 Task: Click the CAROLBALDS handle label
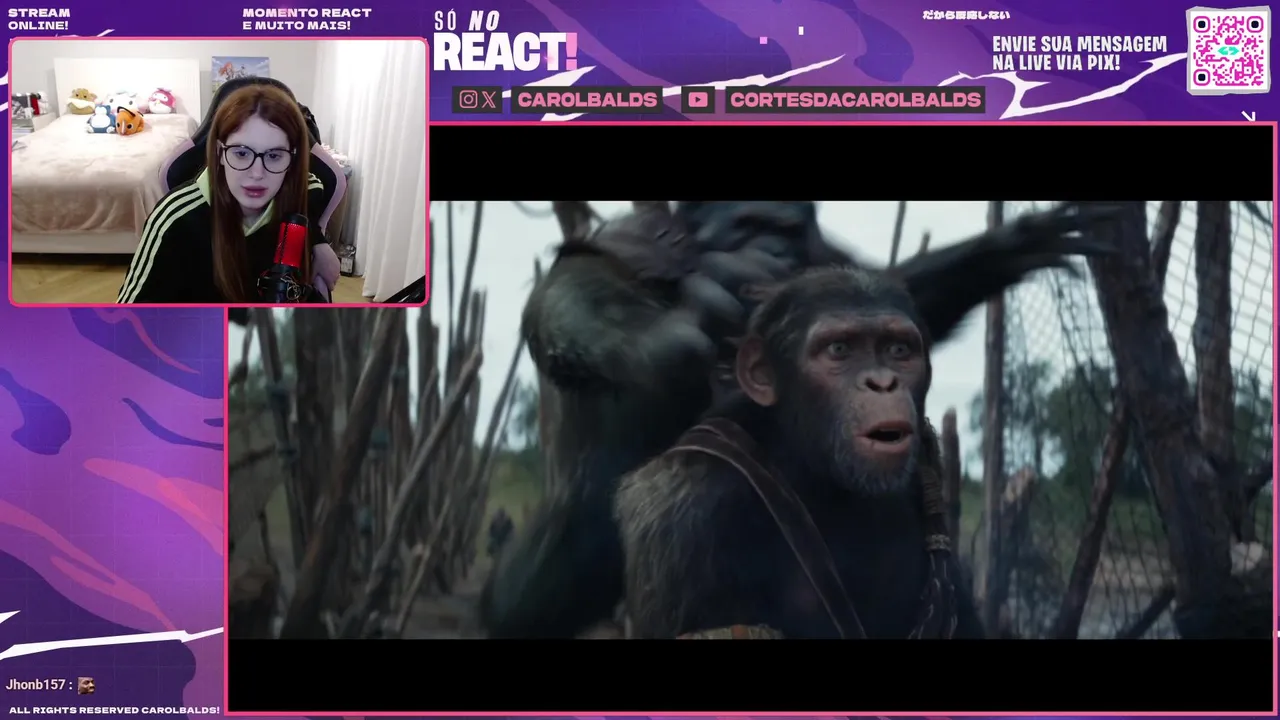tap(587, 99)
